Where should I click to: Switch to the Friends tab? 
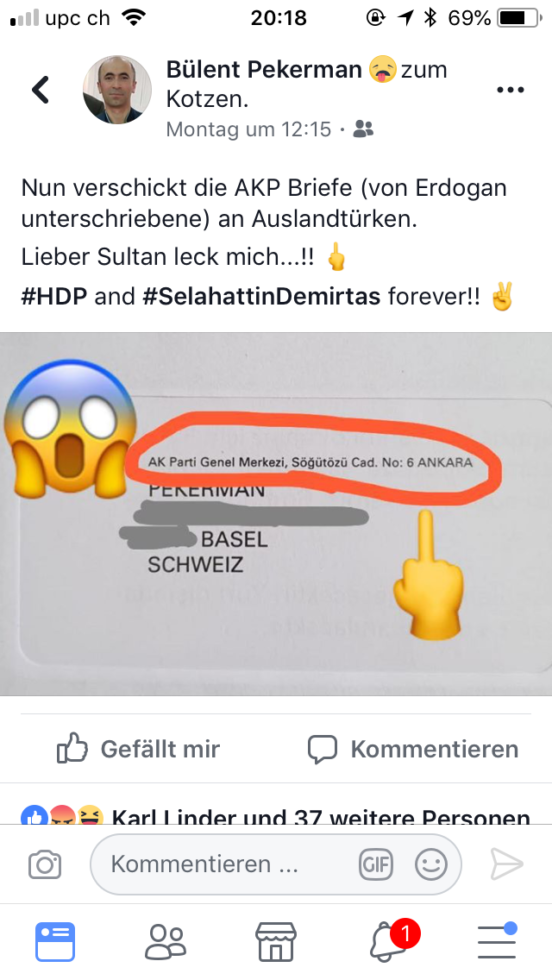166,941
